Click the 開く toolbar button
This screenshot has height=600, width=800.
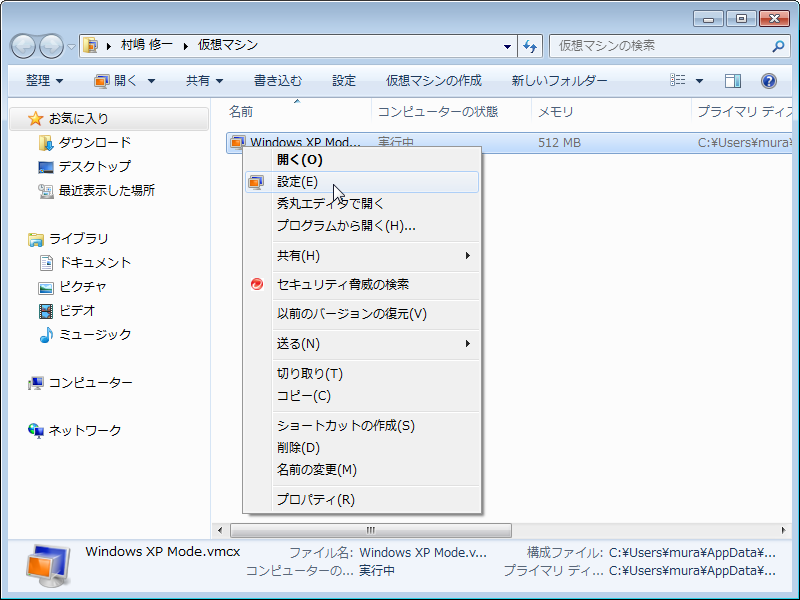click(x=116, y=81)
